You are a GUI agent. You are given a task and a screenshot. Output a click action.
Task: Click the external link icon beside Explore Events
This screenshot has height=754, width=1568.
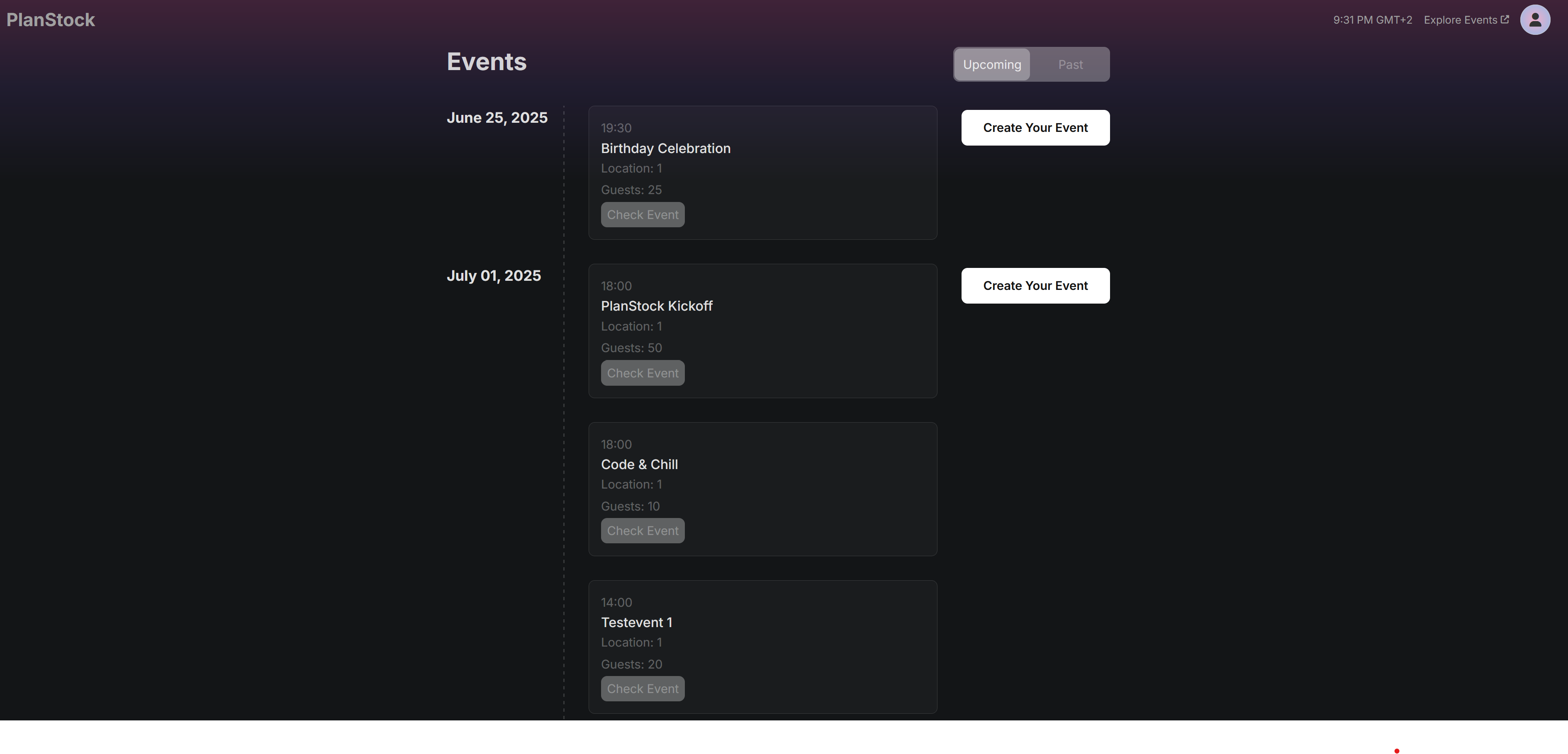(1505, 18)
